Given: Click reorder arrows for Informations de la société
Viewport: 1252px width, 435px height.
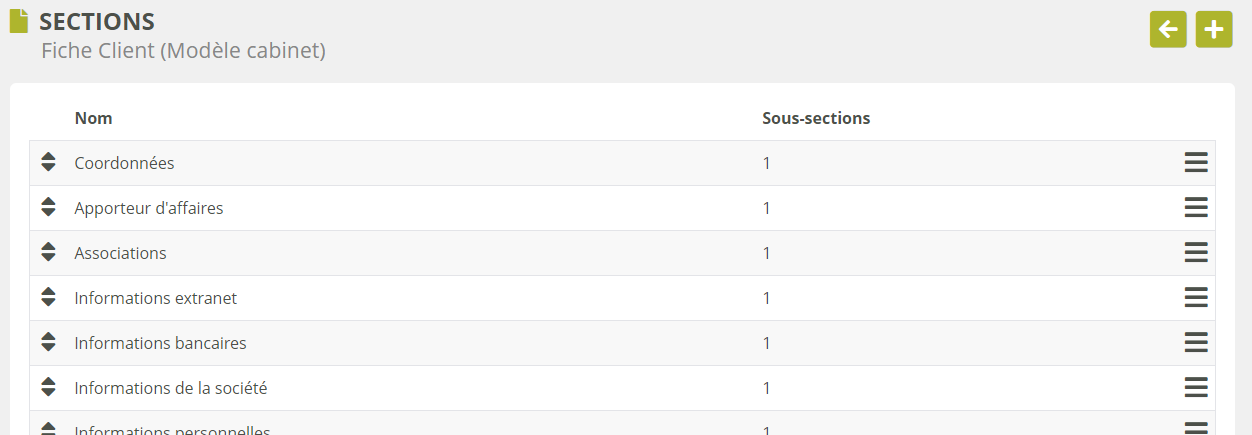Looking at the screenshot, I should [x=48, y=387].
